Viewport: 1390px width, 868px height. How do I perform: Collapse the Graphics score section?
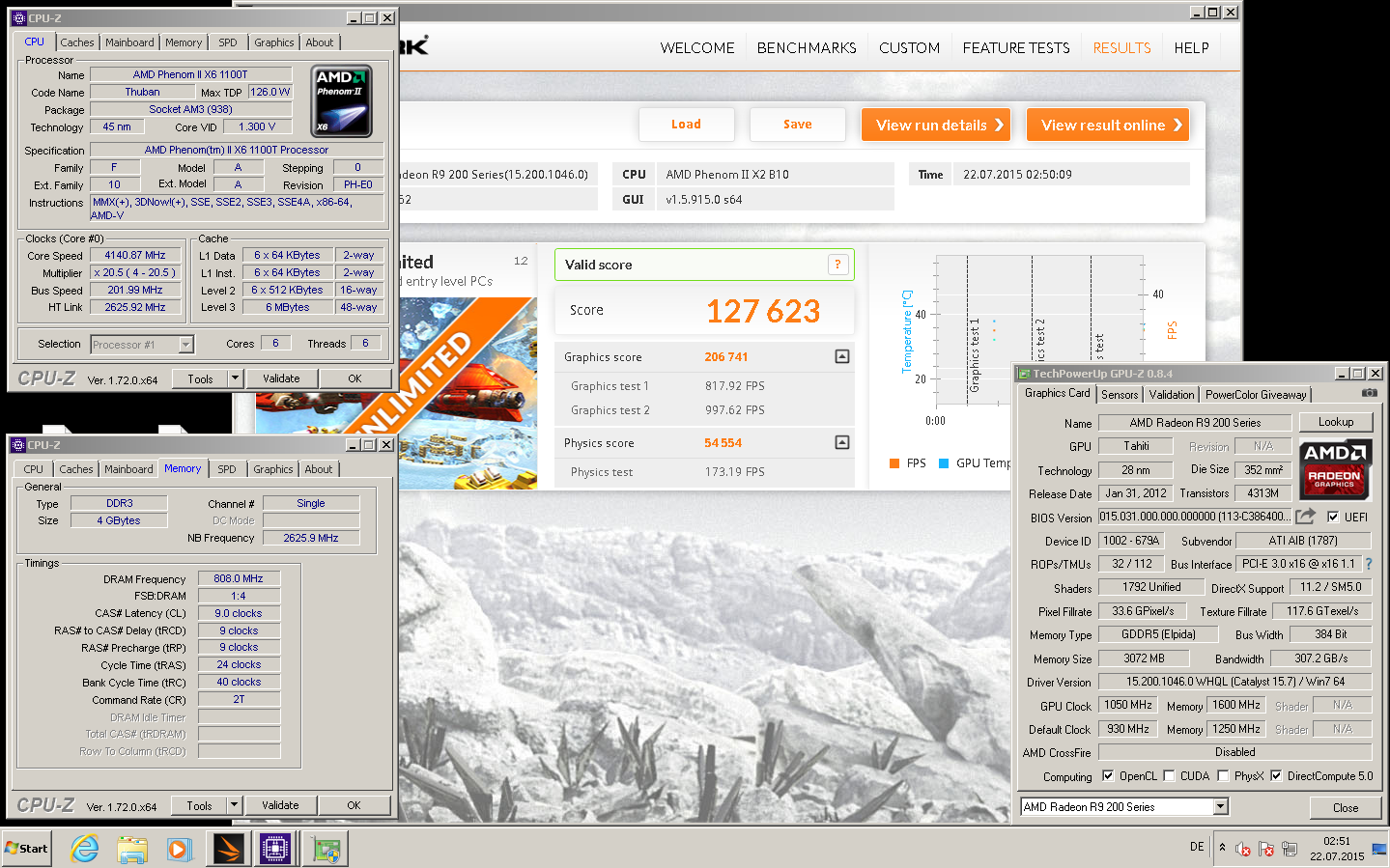point(842,356)
